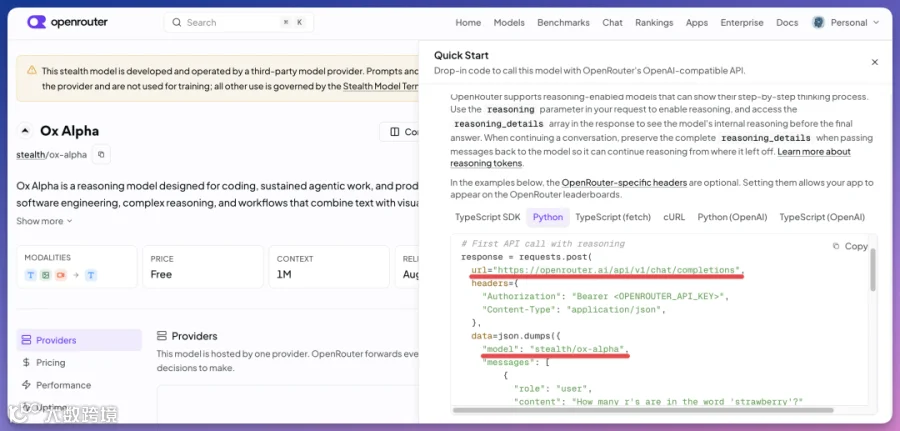Click the video modality icon
Image resolution: width=900 pixels, height=431 pixels.
click(61, 275)
